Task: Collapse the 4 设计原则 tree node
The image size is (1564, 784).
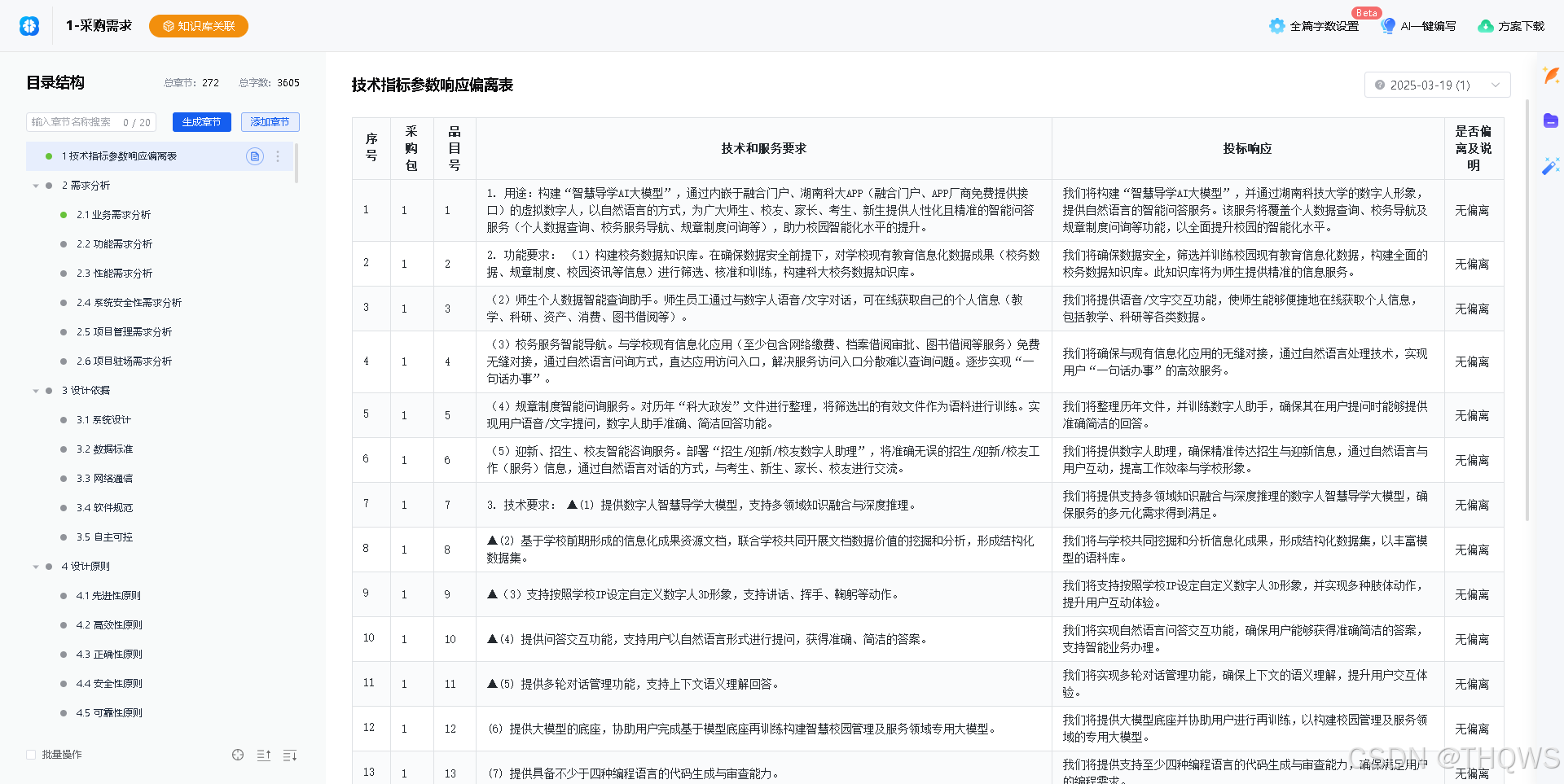Action: [x=36, y=567]
